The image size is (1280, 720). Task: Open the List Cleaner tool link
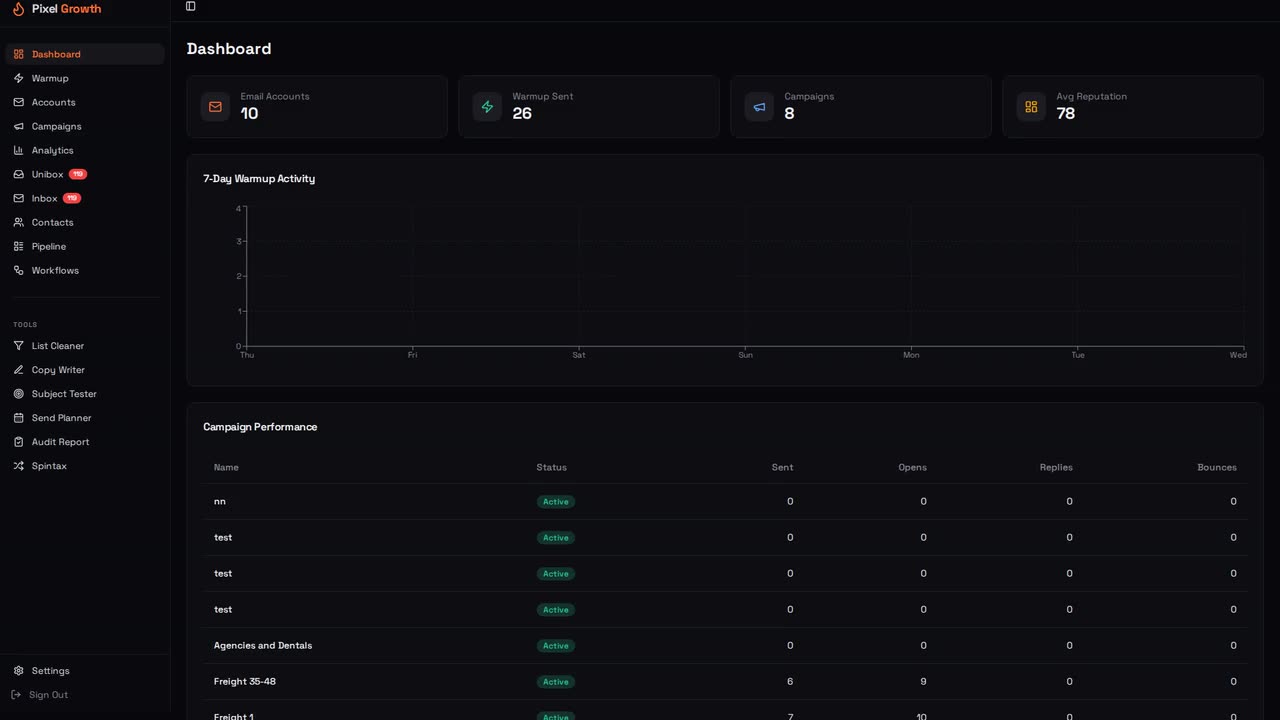point(85,346)
